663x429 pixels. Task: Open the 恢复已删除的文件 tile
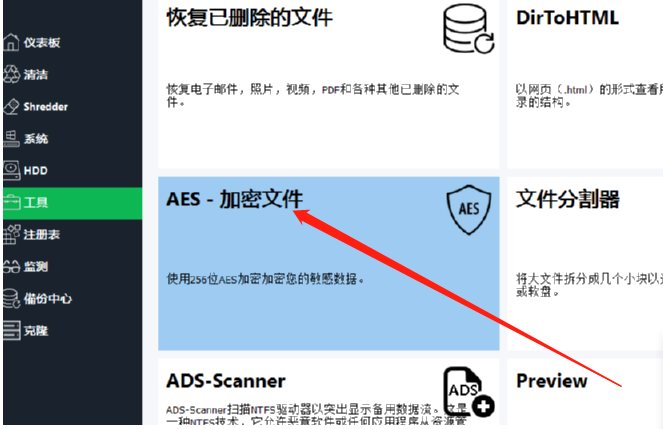329,84
